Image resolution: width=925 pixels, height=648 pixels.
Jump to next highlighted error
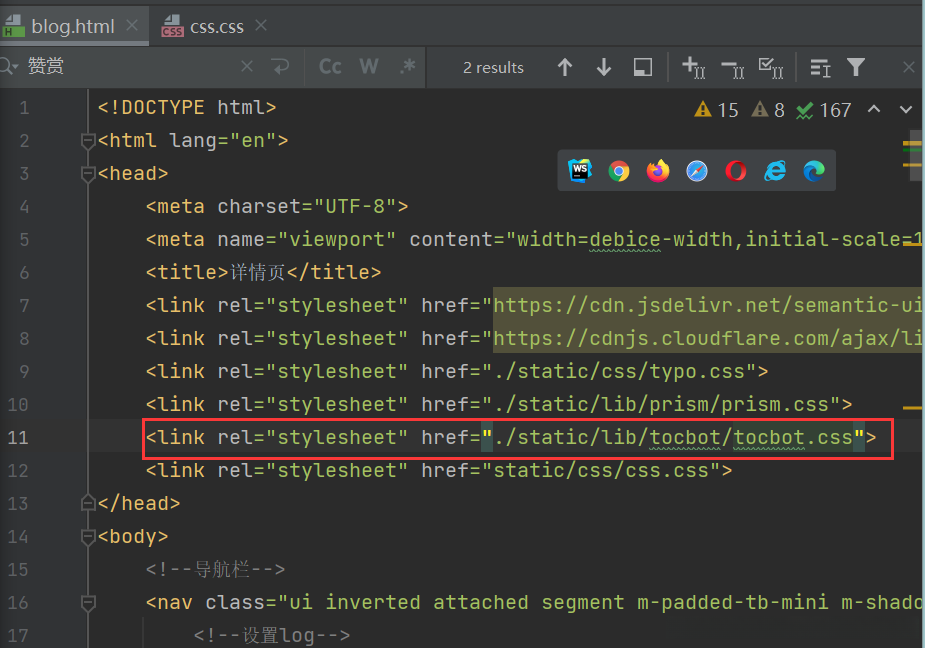click(906, 109)
